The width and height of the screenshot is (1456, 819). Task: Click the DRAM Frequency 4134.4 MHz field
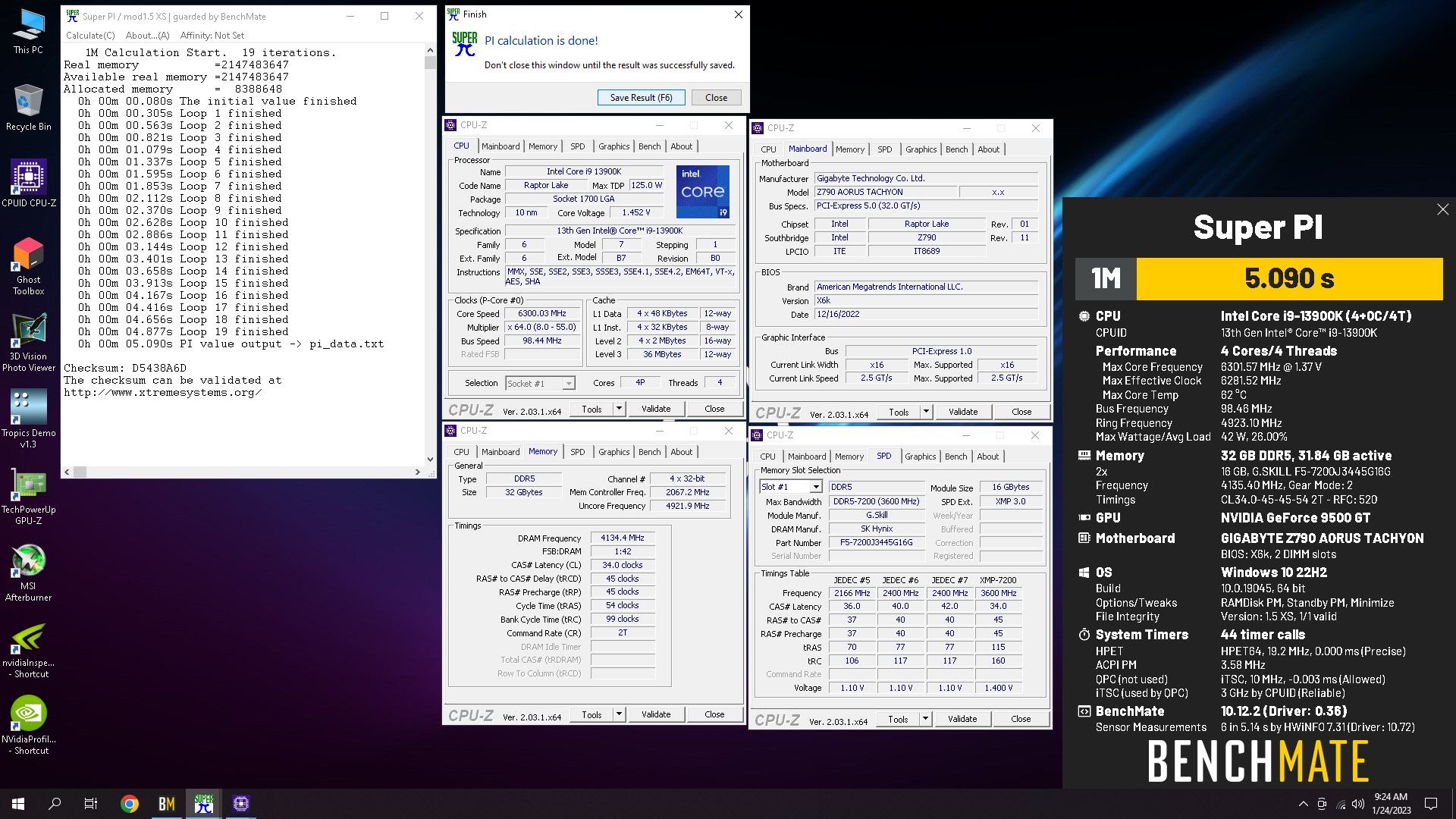(623, 538)
